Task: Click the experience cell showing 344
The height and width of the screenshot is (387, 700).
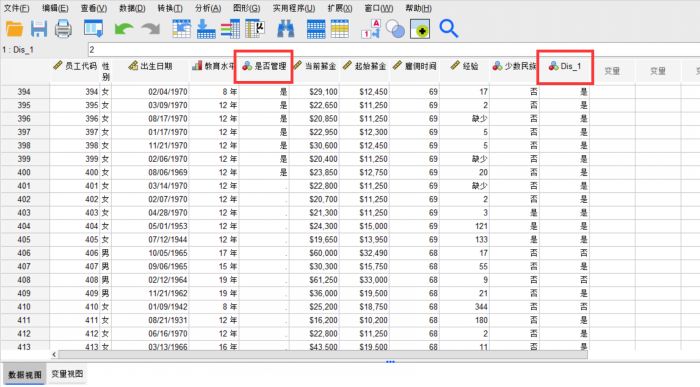Action: coord(464,307)
